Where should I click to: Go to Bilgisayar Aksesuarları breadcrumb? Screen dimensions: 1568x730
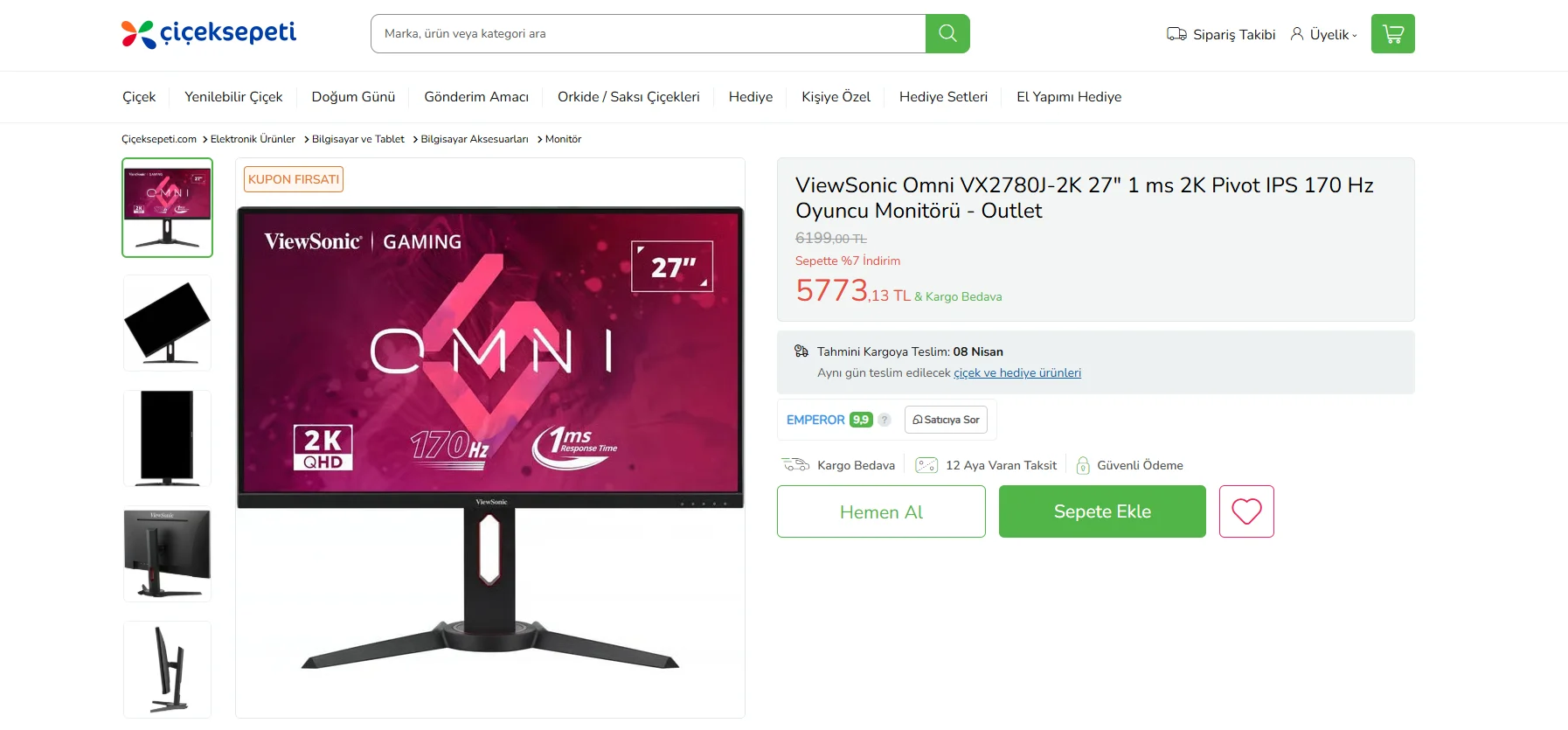click(475, 139)
